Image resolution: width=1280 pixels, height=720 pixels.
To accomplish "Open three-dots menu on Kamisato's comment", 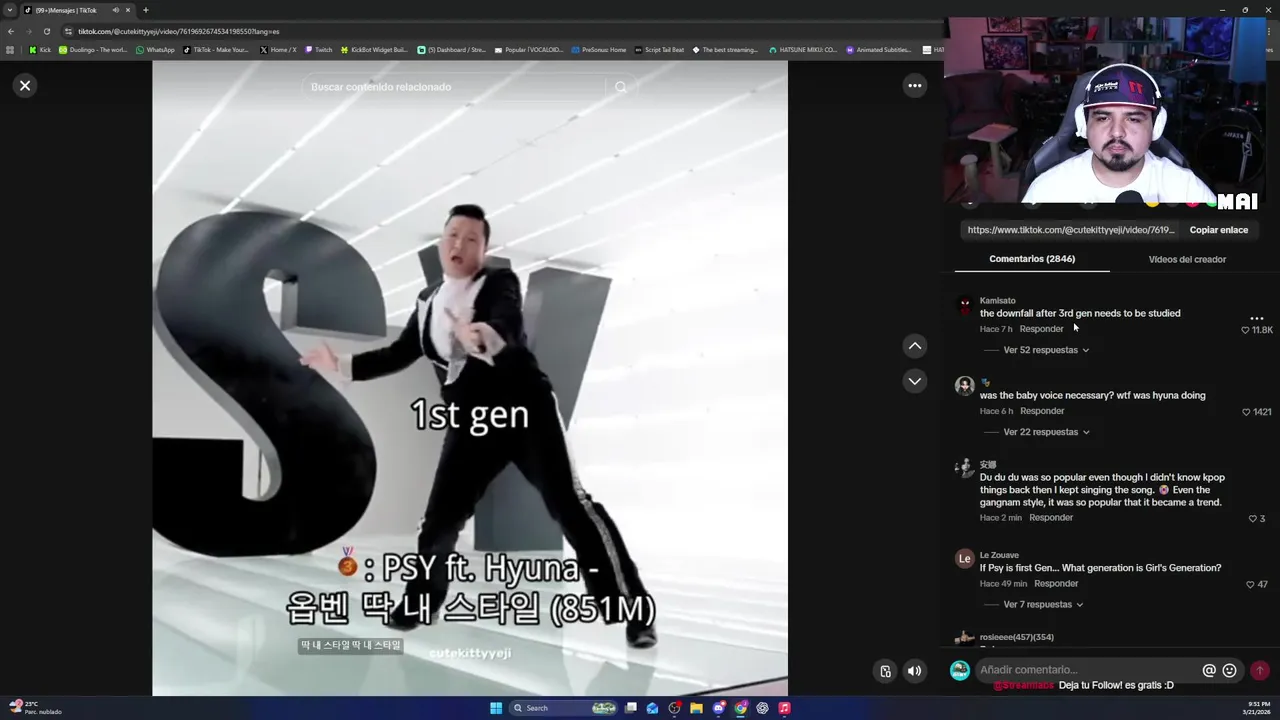I will pos(1257,318).
